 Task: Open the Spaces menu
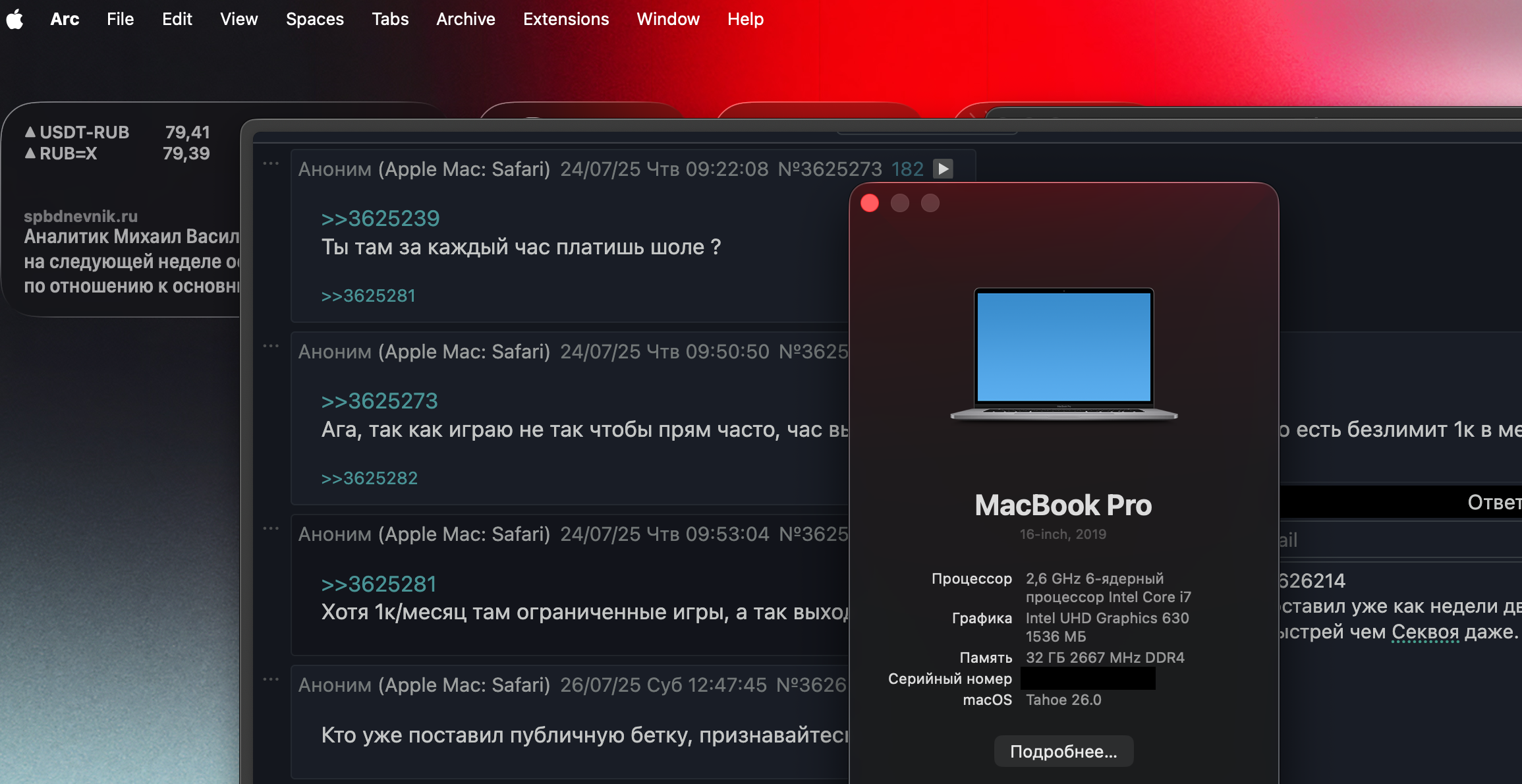314,19
